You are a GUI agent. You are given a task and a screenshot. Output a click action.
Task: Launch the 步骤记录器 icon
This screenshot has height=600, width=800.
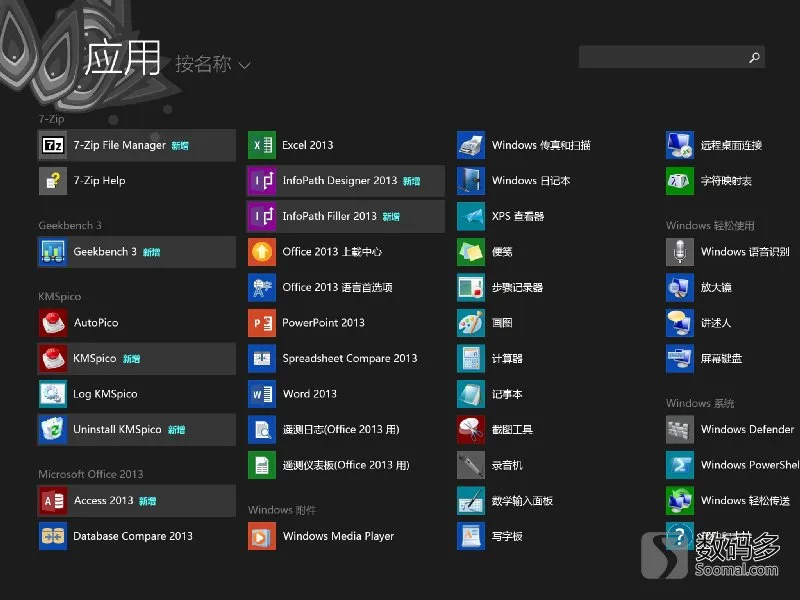pos(471,287)
